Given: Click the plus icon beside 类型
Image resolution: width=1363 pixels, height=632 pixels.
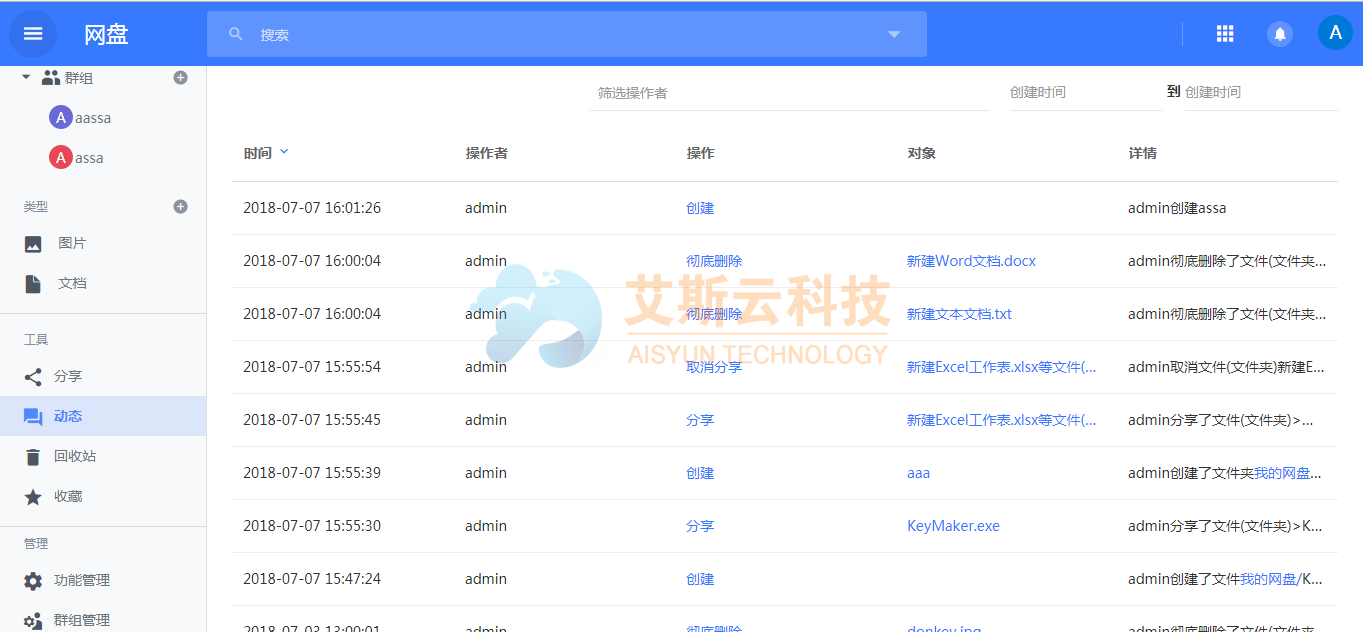Looking at the screenshot, I should (x=181, y=207).
